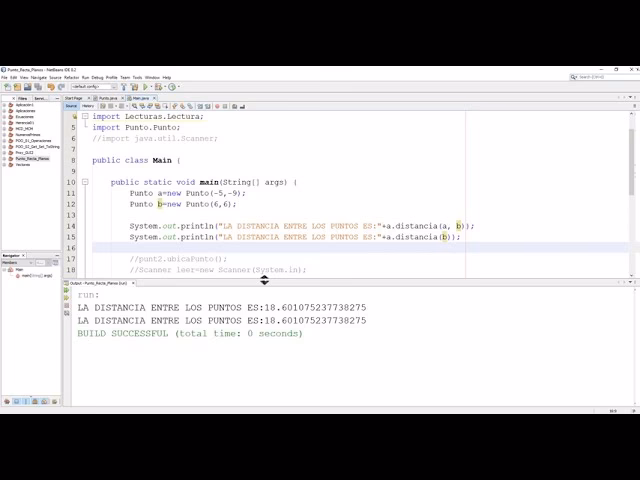640x480 pixels.
Task: Click the History view button
Action: tap(88, 106)
